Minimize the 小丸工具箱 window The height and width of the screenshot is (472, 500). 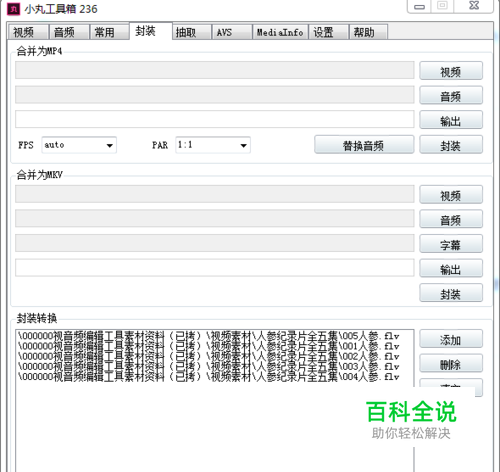click(x=419, y=6)
